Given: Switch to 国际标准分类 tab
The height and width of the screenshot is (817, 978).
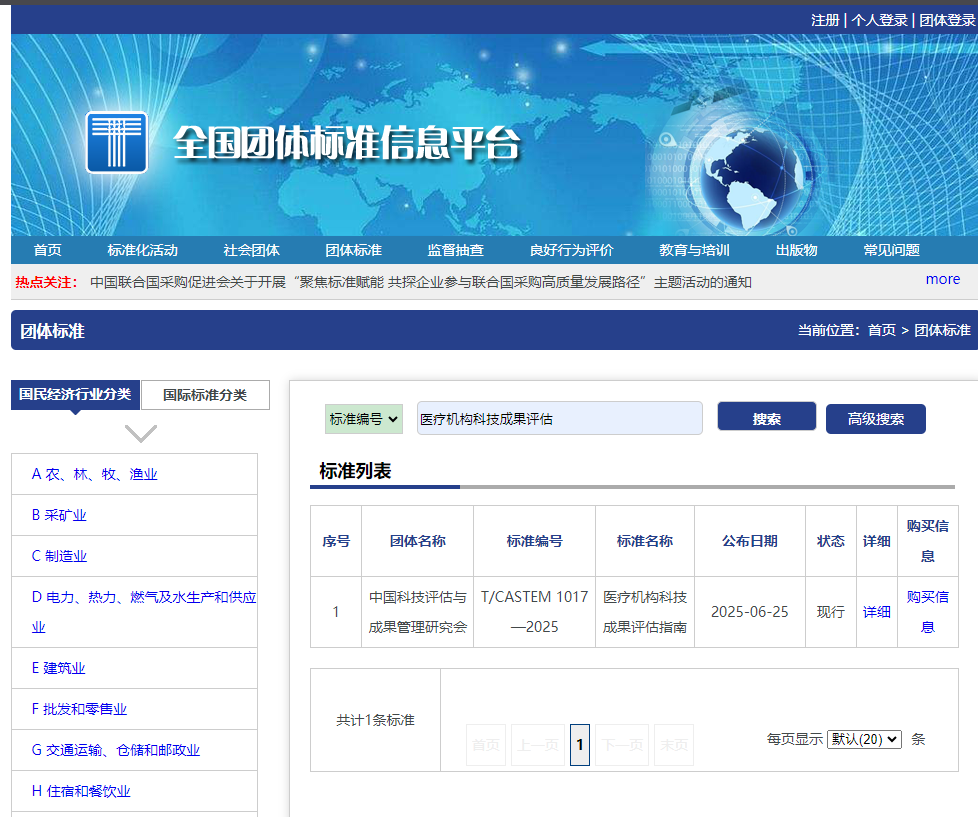Looking at the screenshot, I should tap(205, 395).
